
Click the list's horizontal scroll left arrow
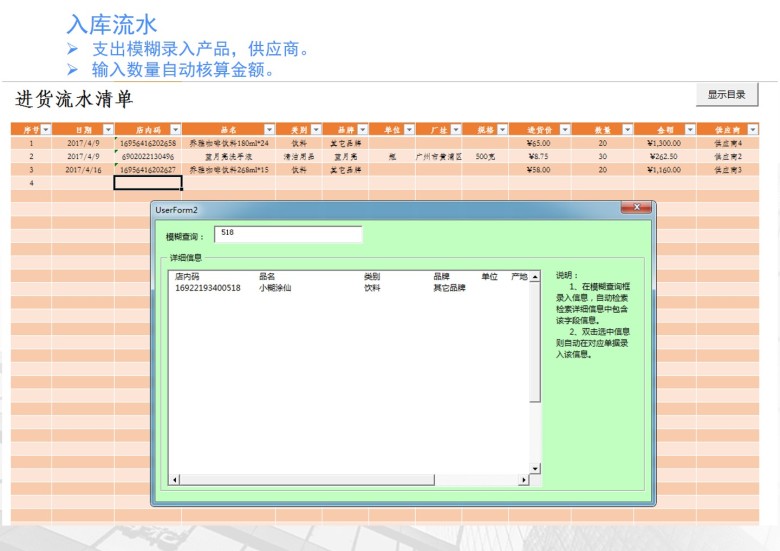click(x=175, y=480)
